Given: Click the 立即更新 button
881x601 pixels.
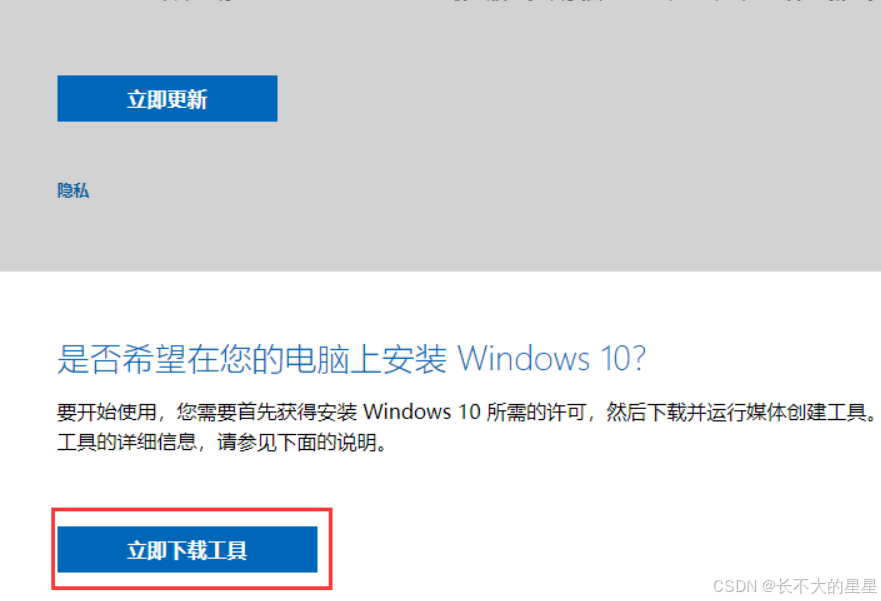Looking at the screenshot, I should (167, 98).
